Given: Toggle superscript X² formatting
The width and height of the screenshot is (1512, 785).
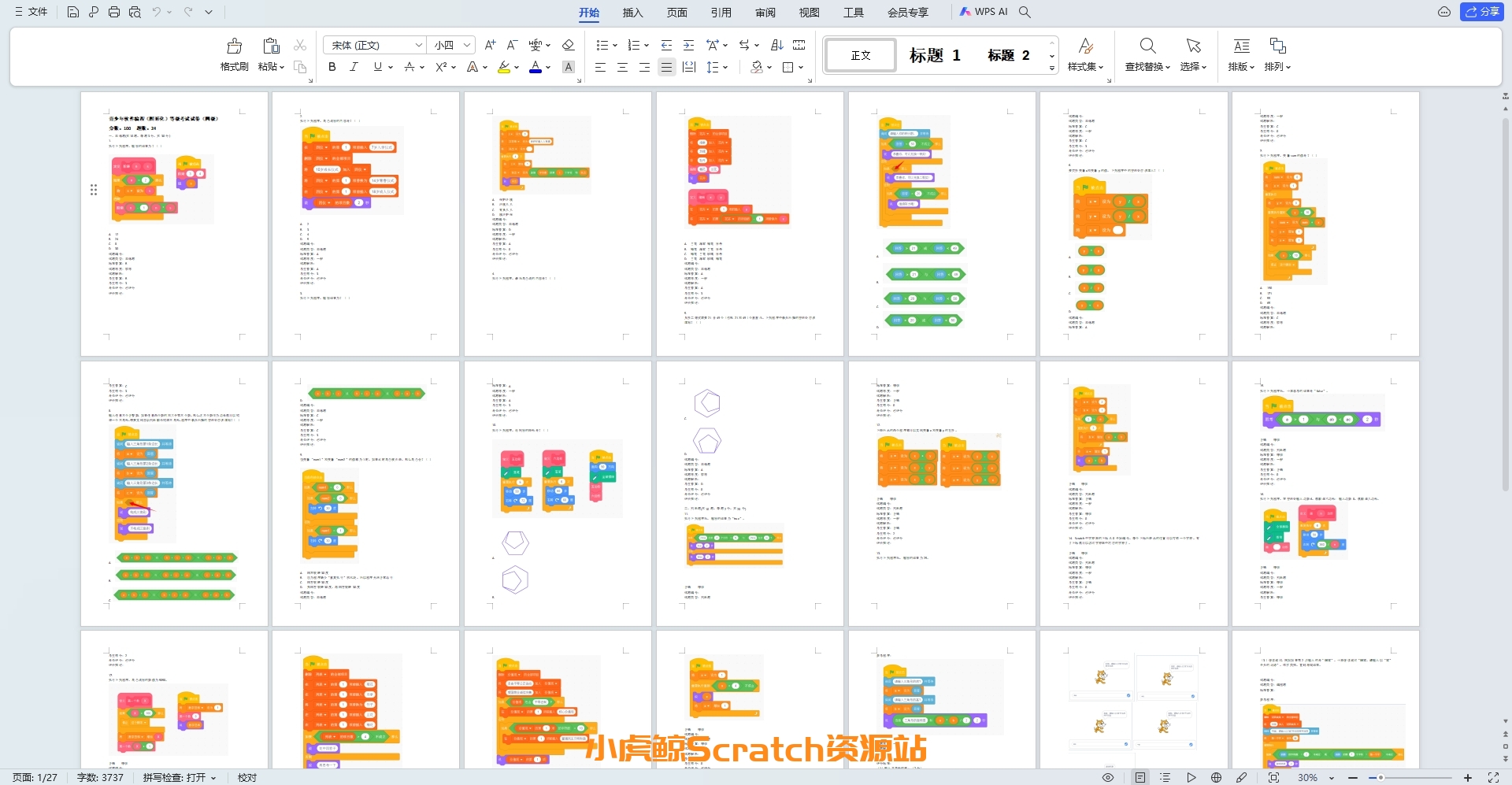Looking at the screenshot, I should pyautogui.click(x=441, y=67).
